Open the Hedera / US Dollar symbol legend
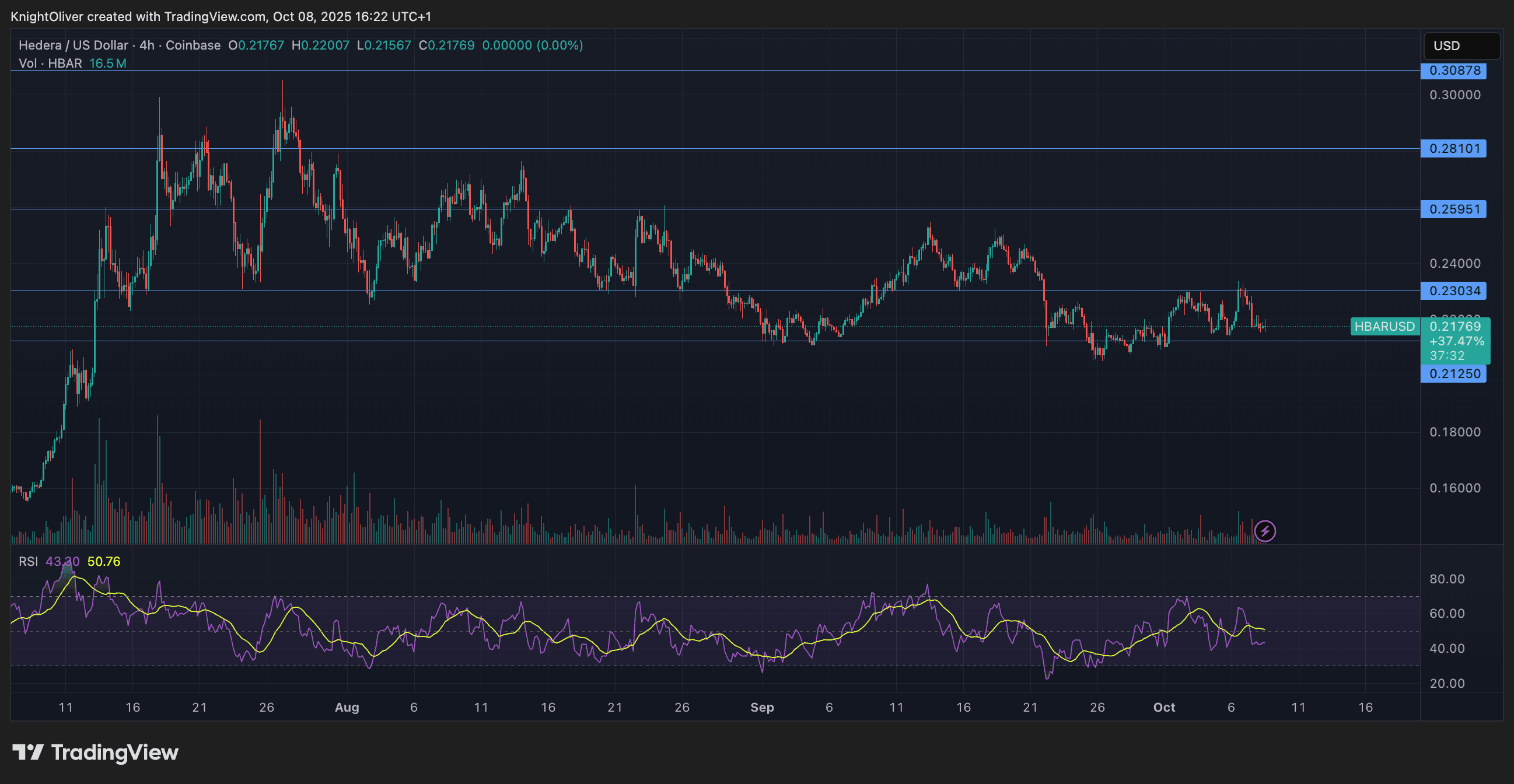1514x784 pixels. pyautogui.click(x=73, y=45)
